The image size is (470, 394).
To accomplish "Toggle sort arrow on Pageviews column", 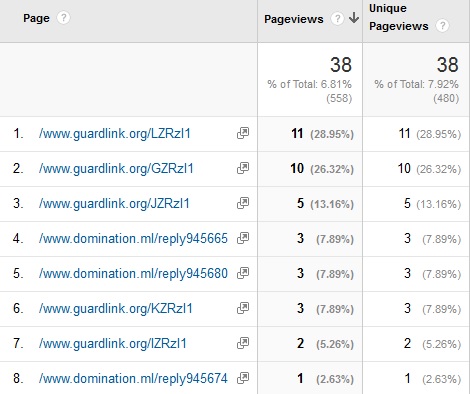I will [354, 18].
